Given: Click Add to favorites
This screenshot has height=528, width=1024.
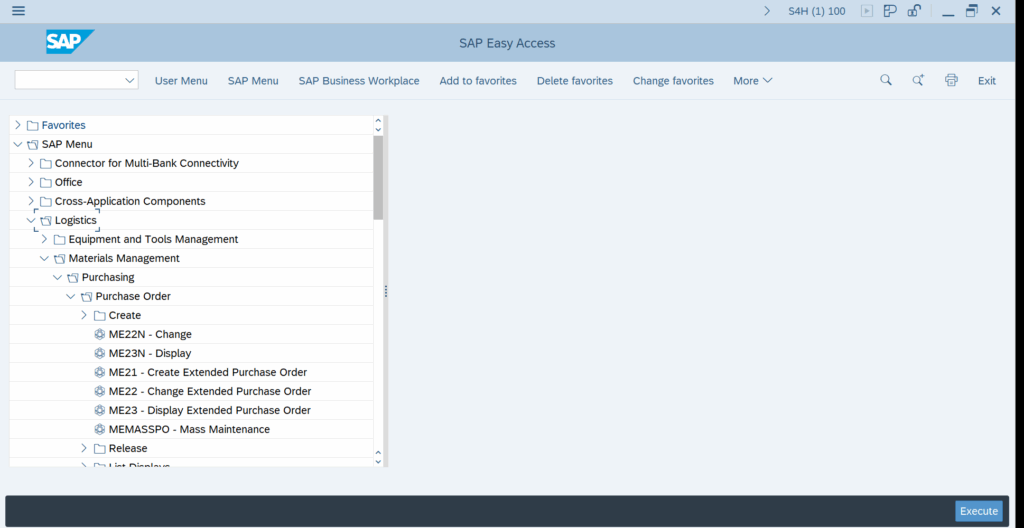Looking at the screenshot, I should click(x=478, y=80).
